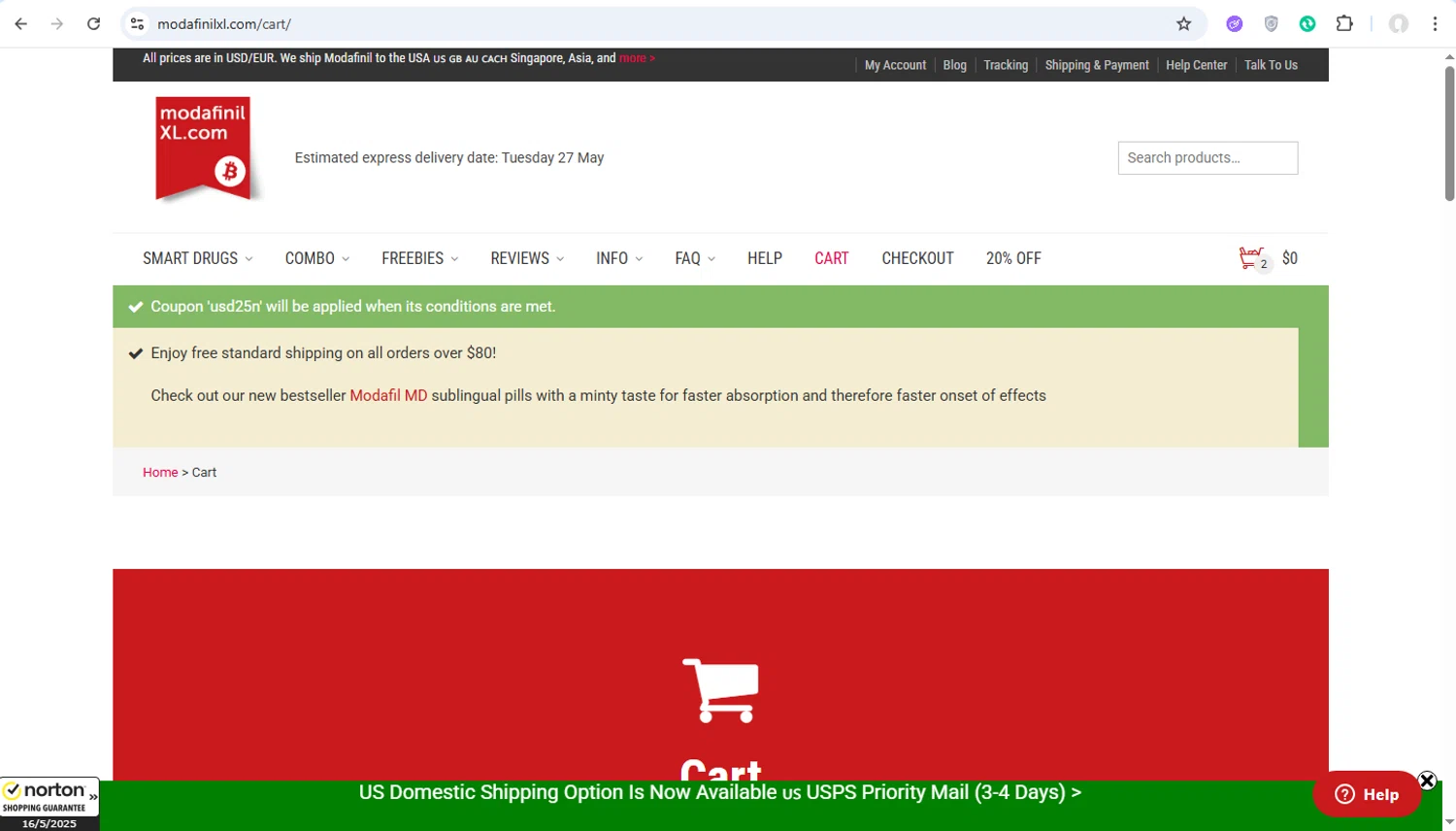The width and height of the screenshot is (1456, 831).
Task: Expand the Freebies dropdown menu
Action: click(x=420, y=258)
